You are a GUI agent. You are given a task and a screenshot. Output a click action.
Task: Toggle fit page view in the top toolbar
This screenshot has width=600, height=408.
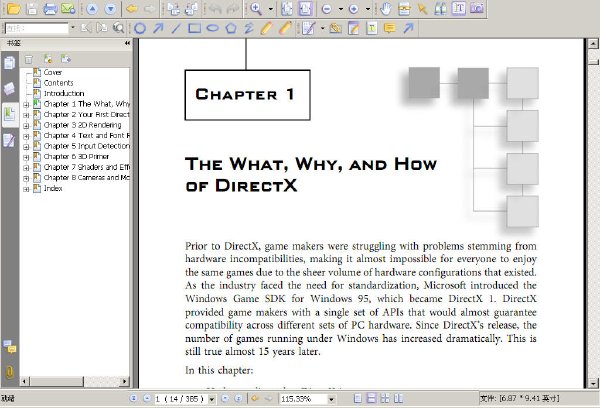tap(287, 8)
